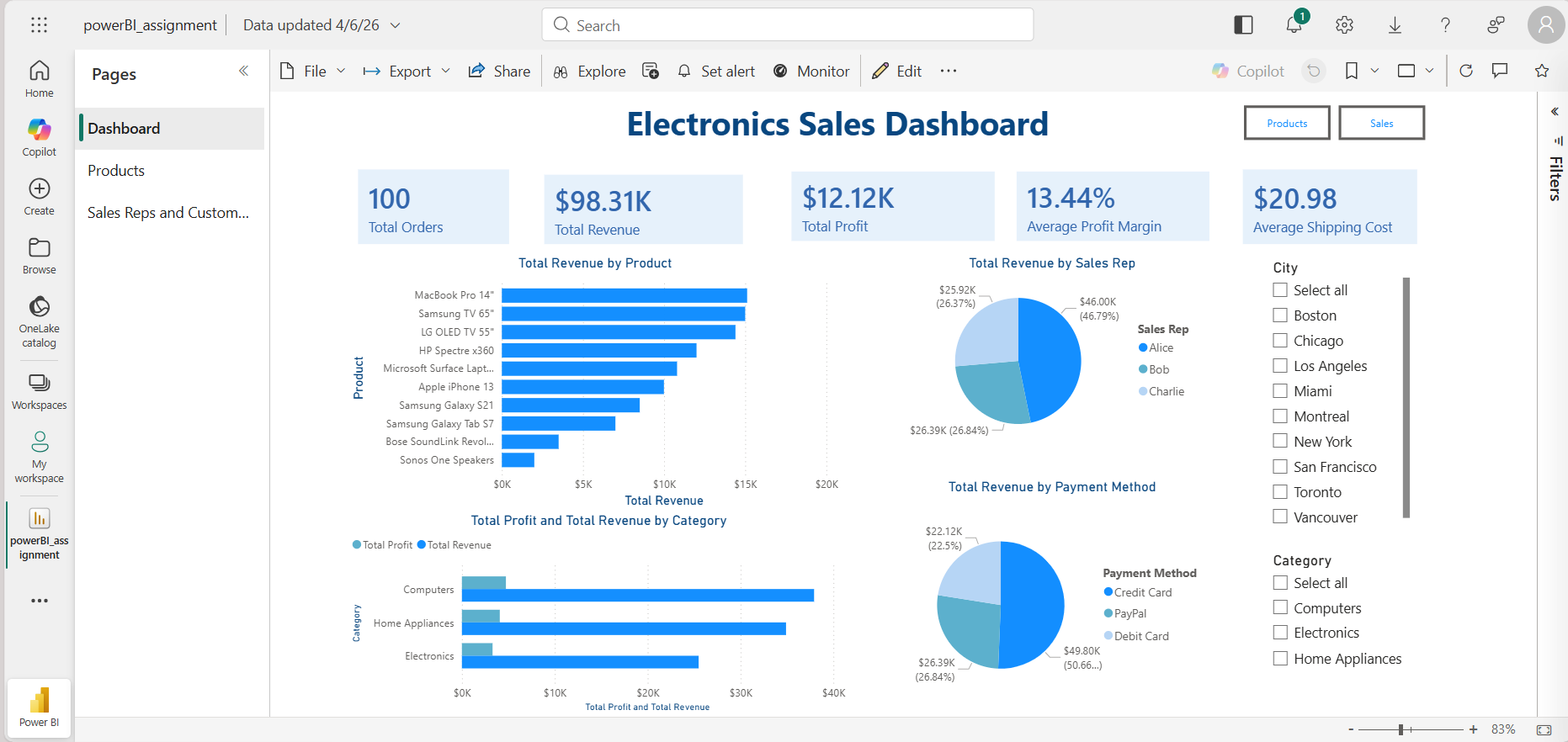Open Copilot from the left navigation

pos(39,138)
